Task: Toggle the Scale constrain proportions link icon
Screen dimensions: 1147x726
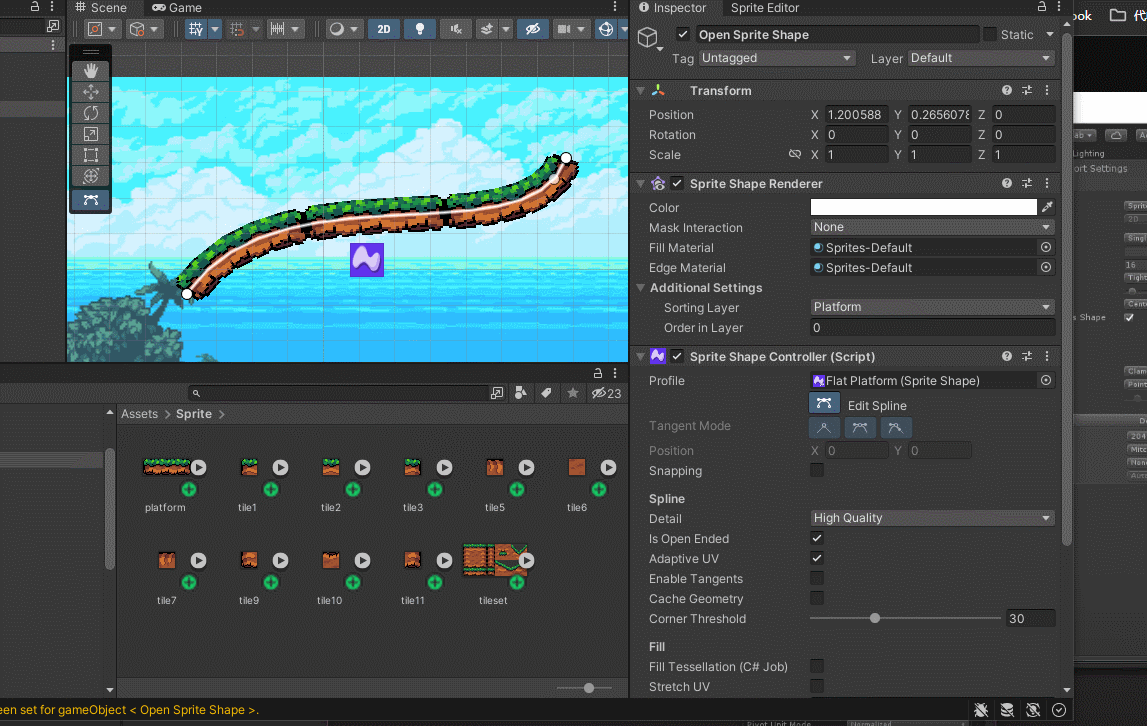Action: (x=794, y=154)
